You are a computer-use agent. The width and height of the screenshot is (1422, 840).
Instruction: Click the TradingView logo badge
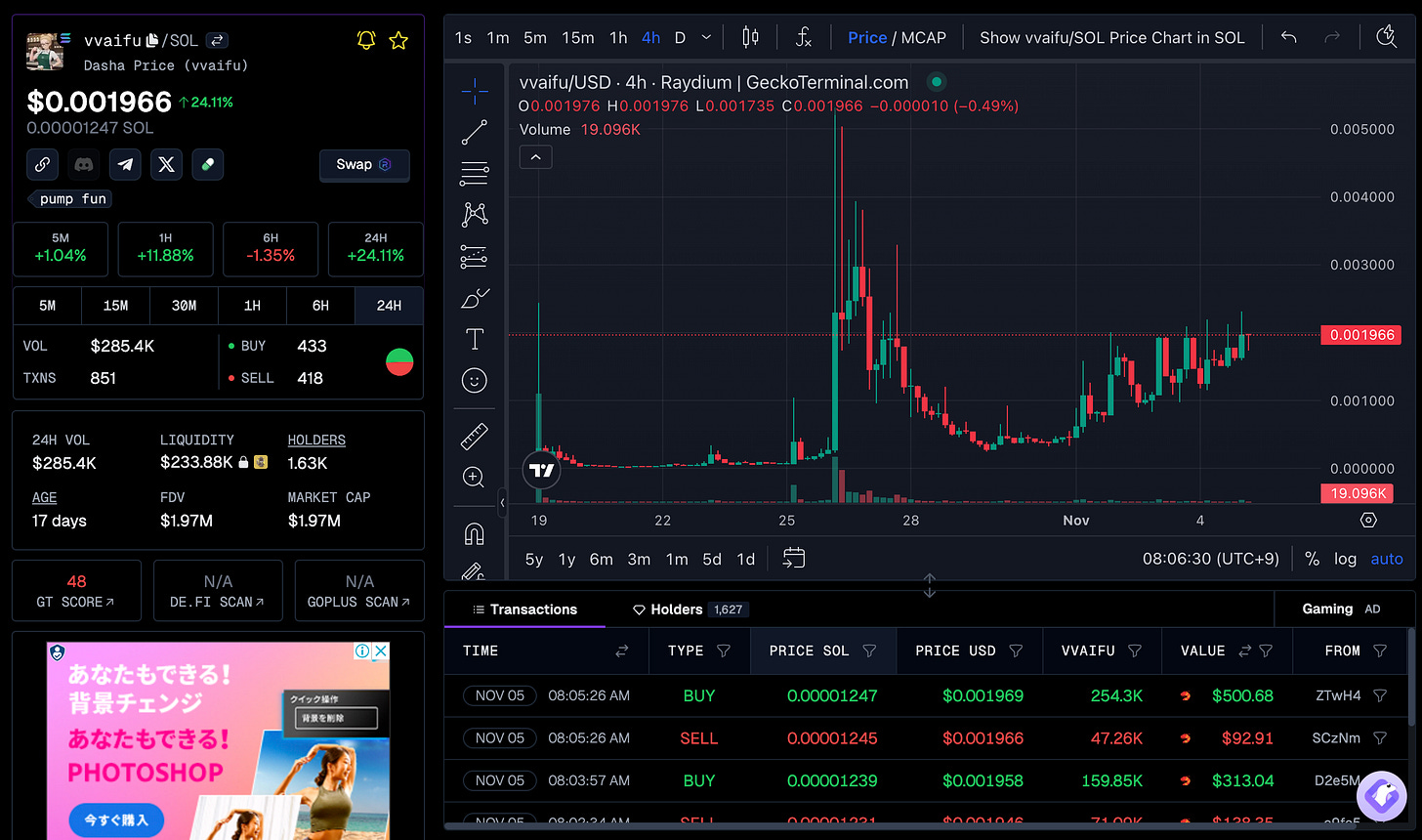coord(542,470)
